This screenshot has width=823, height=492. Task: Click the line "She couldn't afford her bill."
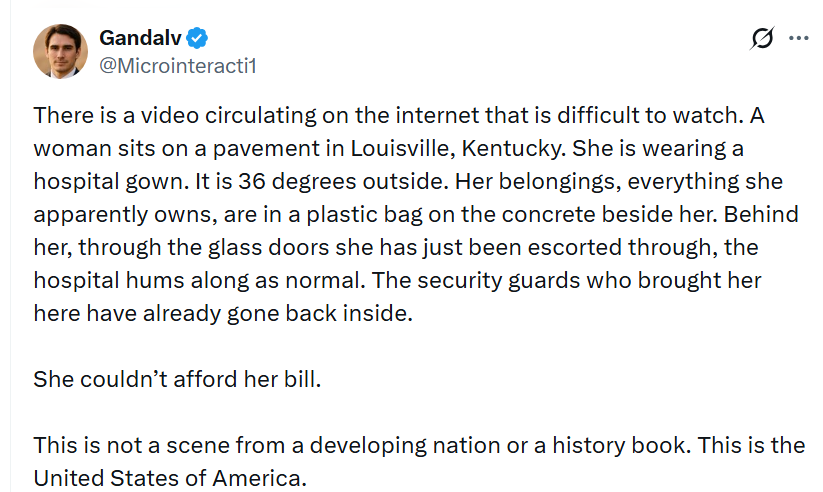click(177, 380)
